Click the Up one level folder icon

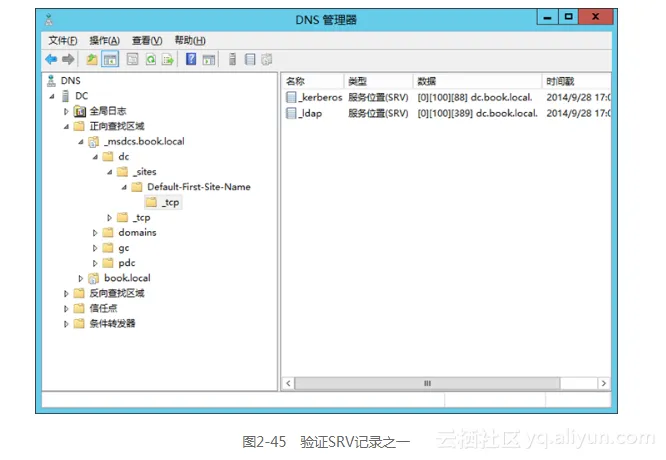(x=92, y=59)
